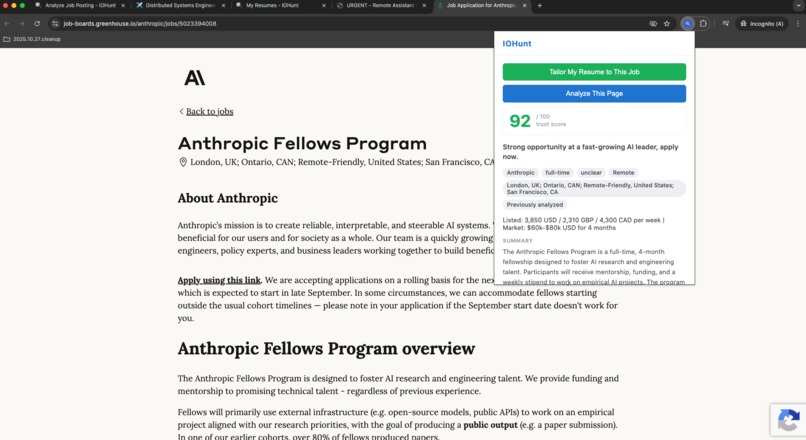Switch to URGENT - Remote Assistant tab
This screenshot has height=440, width=806.
(x=380, y=6)
